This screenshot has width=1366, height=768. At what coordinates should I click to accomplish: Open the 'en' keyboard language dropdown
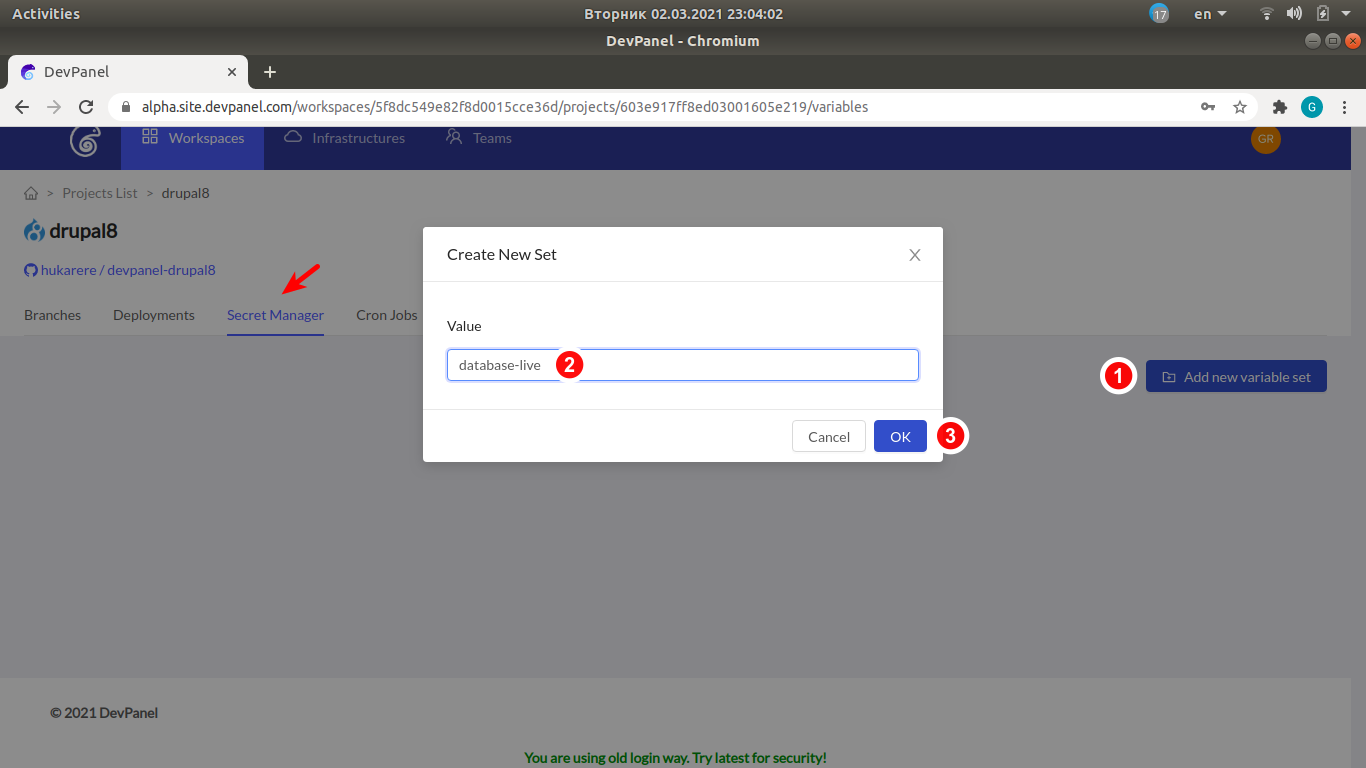click(1210, 14)
